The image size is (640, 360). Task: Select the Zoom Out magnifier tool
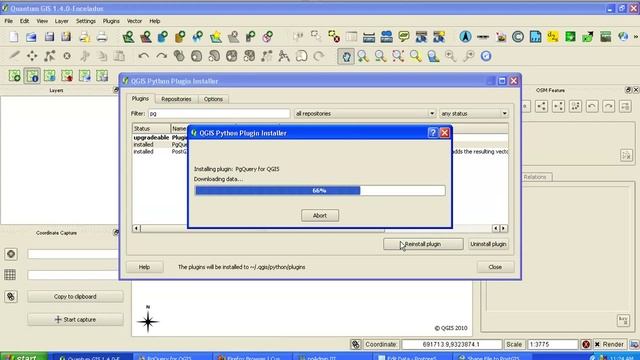coord(380,56)
